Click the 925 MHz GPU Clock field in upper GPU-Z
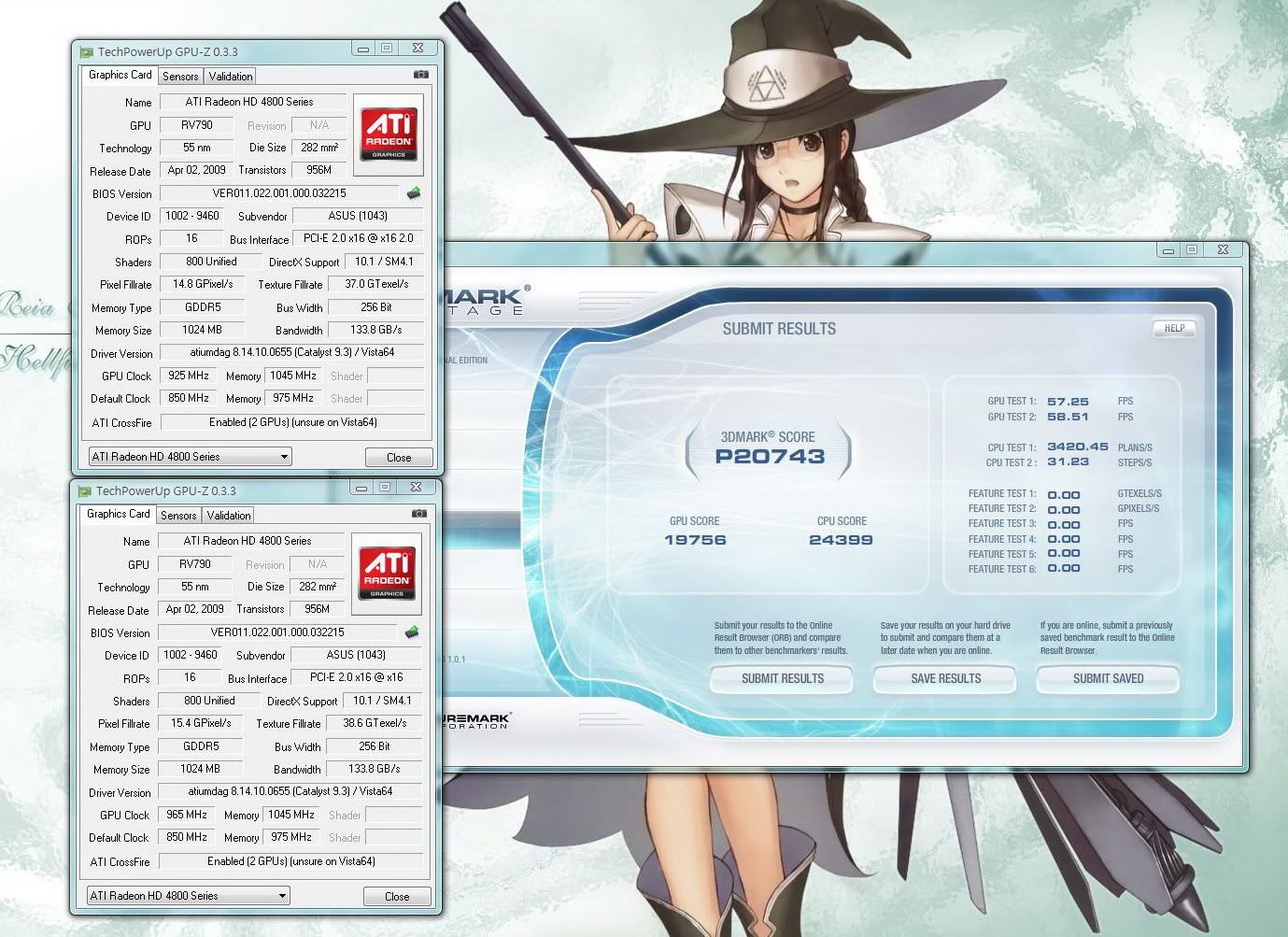 click(190, 376)
